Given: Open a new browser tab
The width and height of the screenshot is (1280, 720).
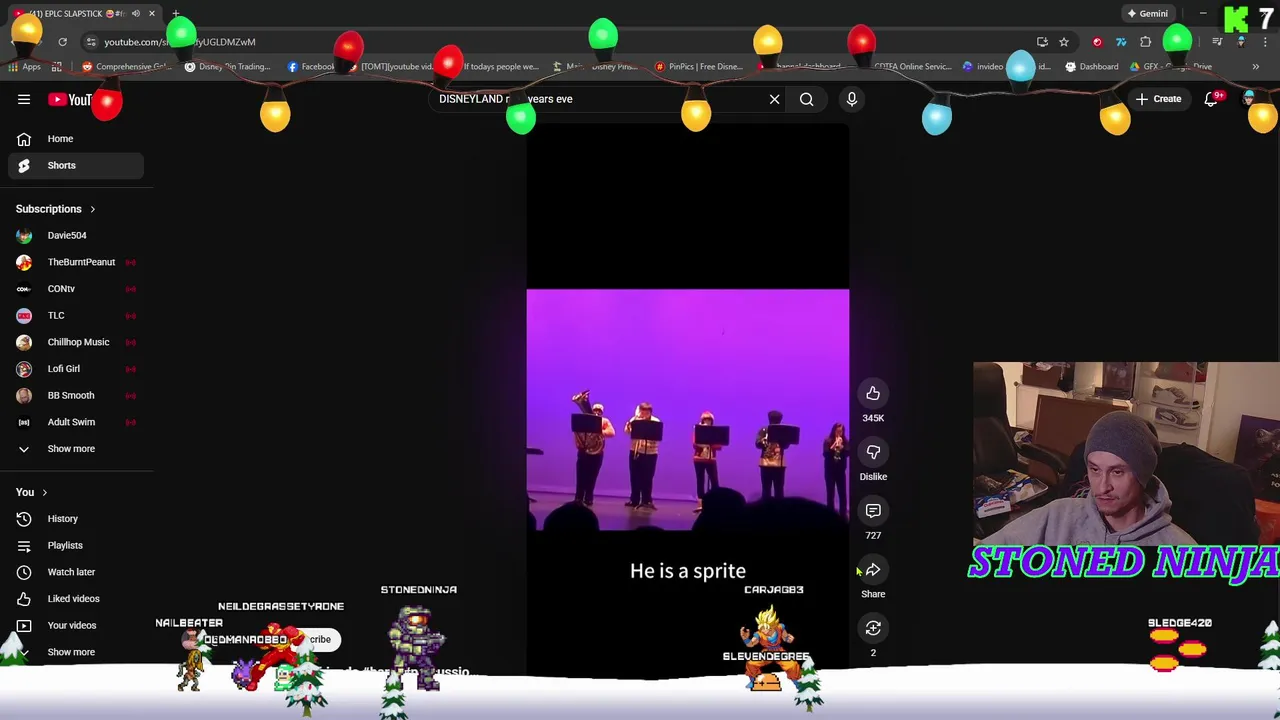Looking at the screenshot, I should (175, 14).
